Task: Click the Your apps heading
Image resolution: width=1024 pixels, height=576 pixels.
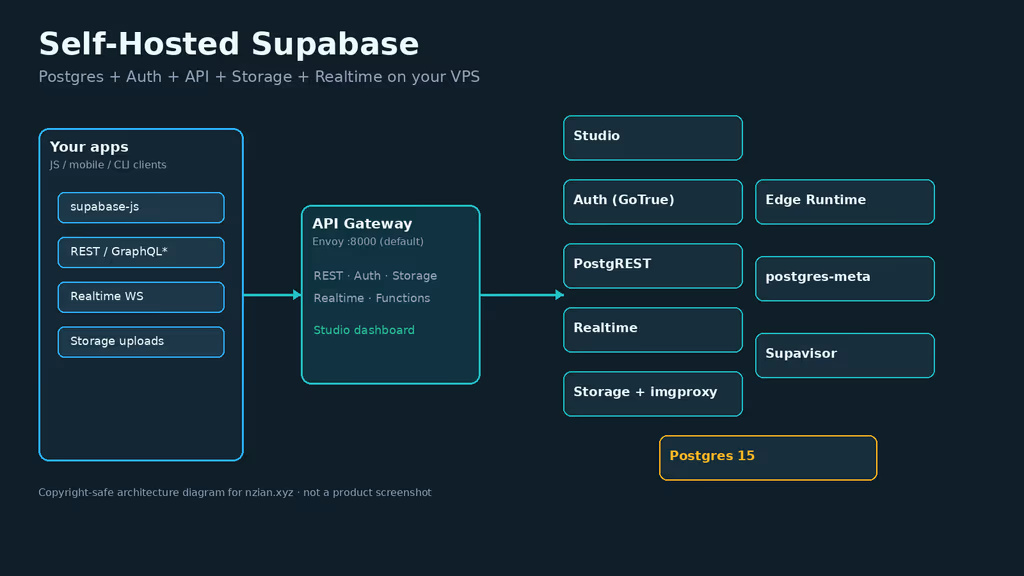Action: pyautogui.click(x=89, y=147)
